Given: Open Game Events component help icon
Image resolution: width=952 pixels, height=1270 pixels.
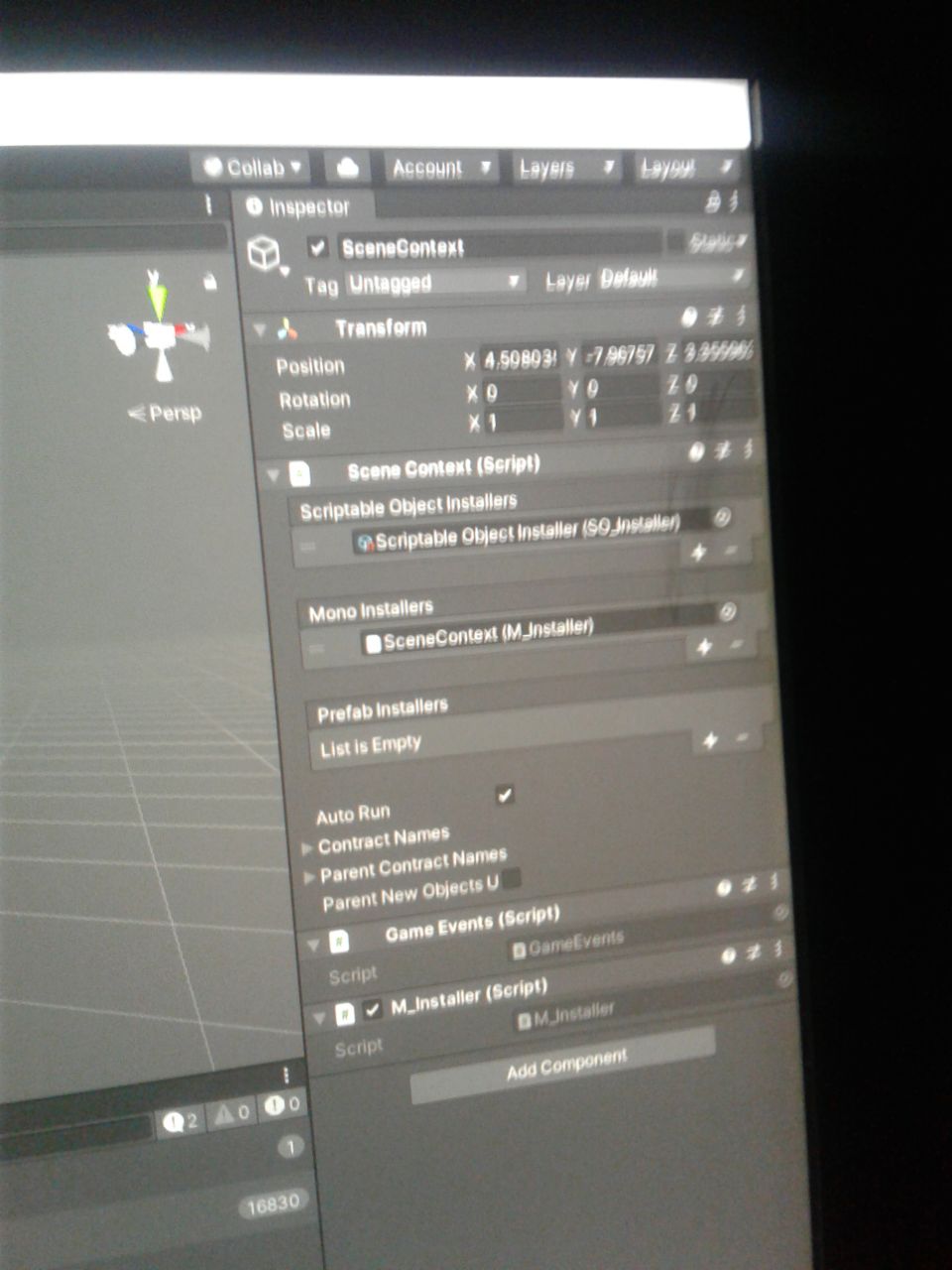Looking at the screenshot, I should [724, 887].
